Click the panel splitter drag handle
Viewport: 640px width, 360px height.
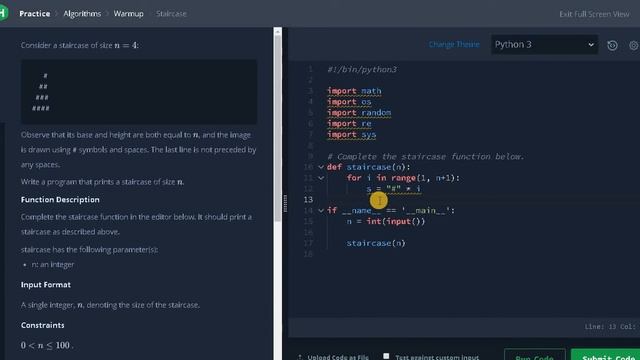[285, 203]
